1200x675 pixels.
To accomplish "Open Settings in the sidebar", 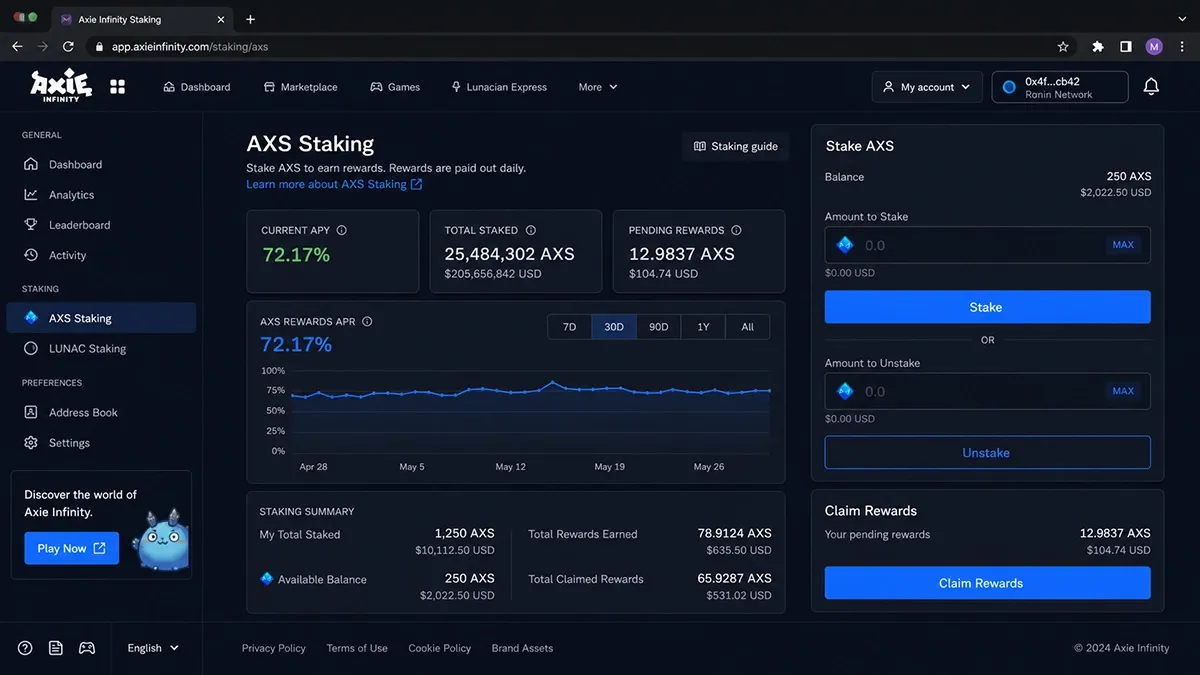I will click(x=101, y=442).
